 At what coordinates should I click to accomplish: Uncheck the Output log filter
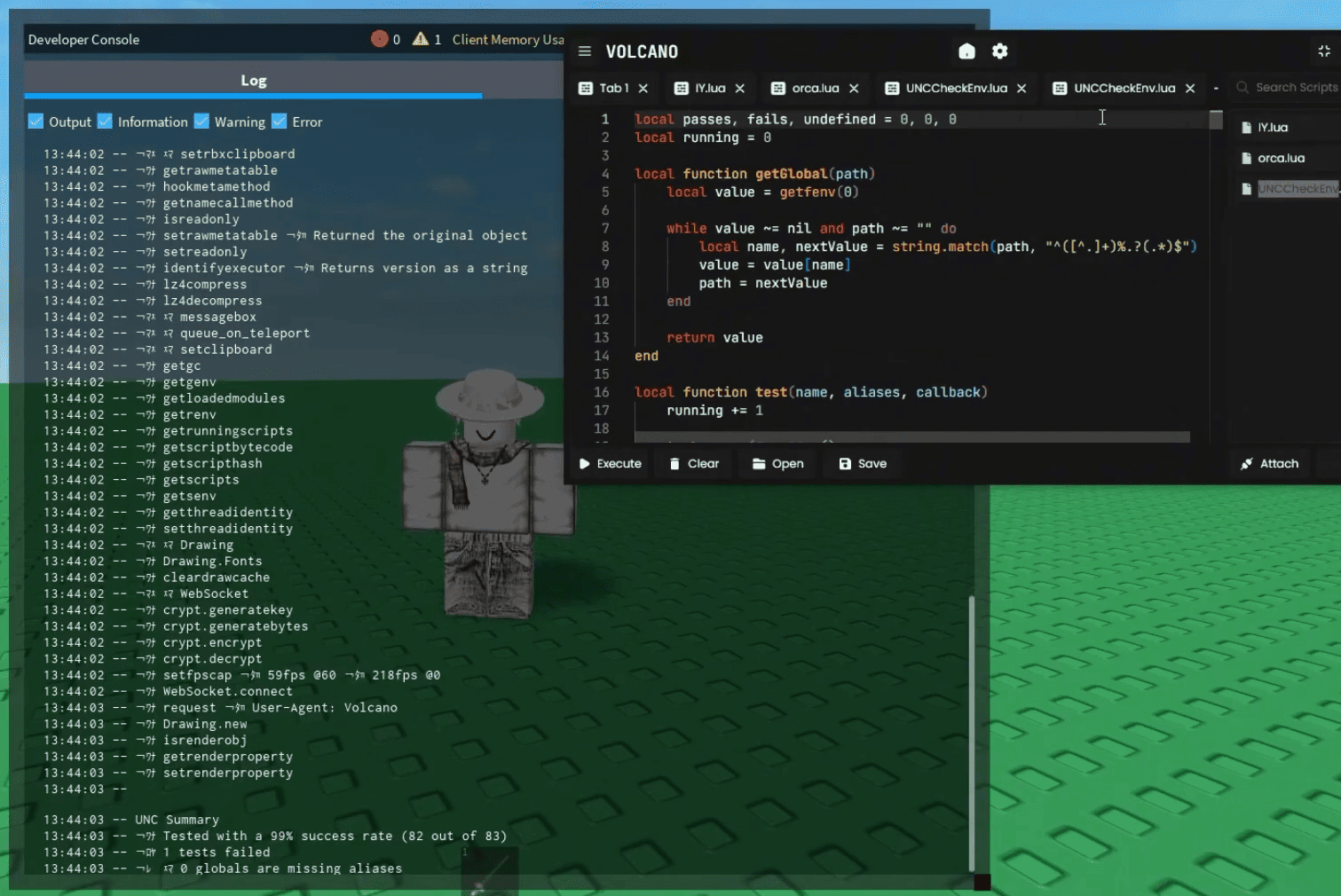pos(36,120)
